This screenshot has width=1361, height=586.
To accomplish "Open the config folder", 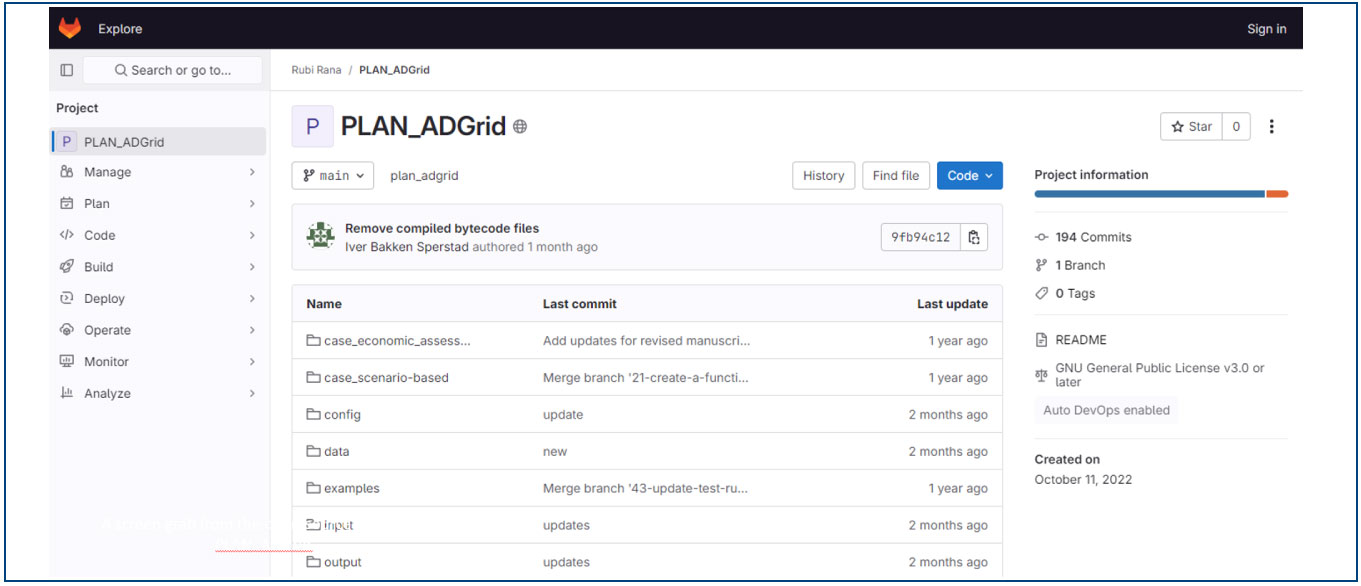I will (342, 415).
